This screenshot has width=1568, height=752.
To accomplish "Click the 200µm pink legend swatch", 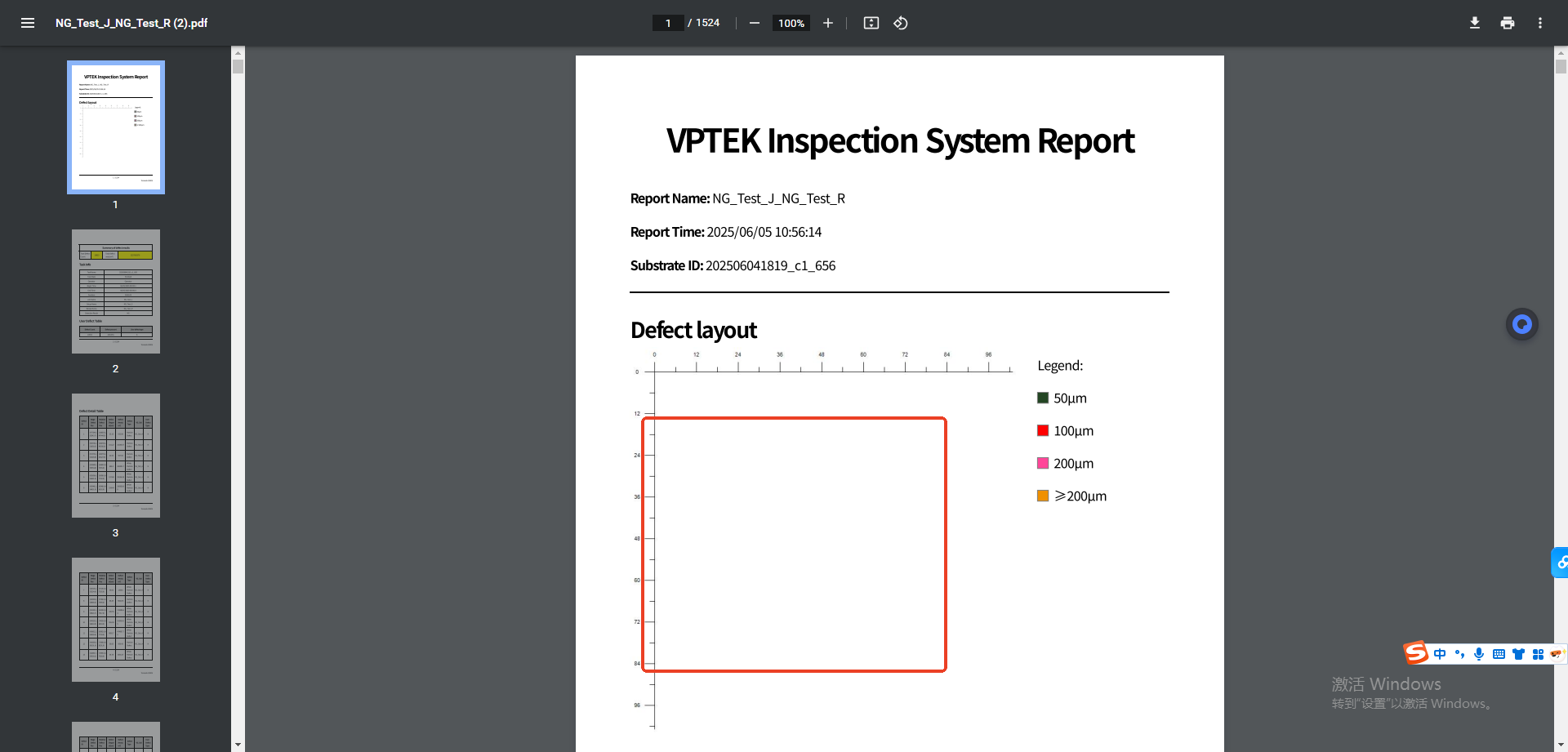I will tap(1043, 463).
